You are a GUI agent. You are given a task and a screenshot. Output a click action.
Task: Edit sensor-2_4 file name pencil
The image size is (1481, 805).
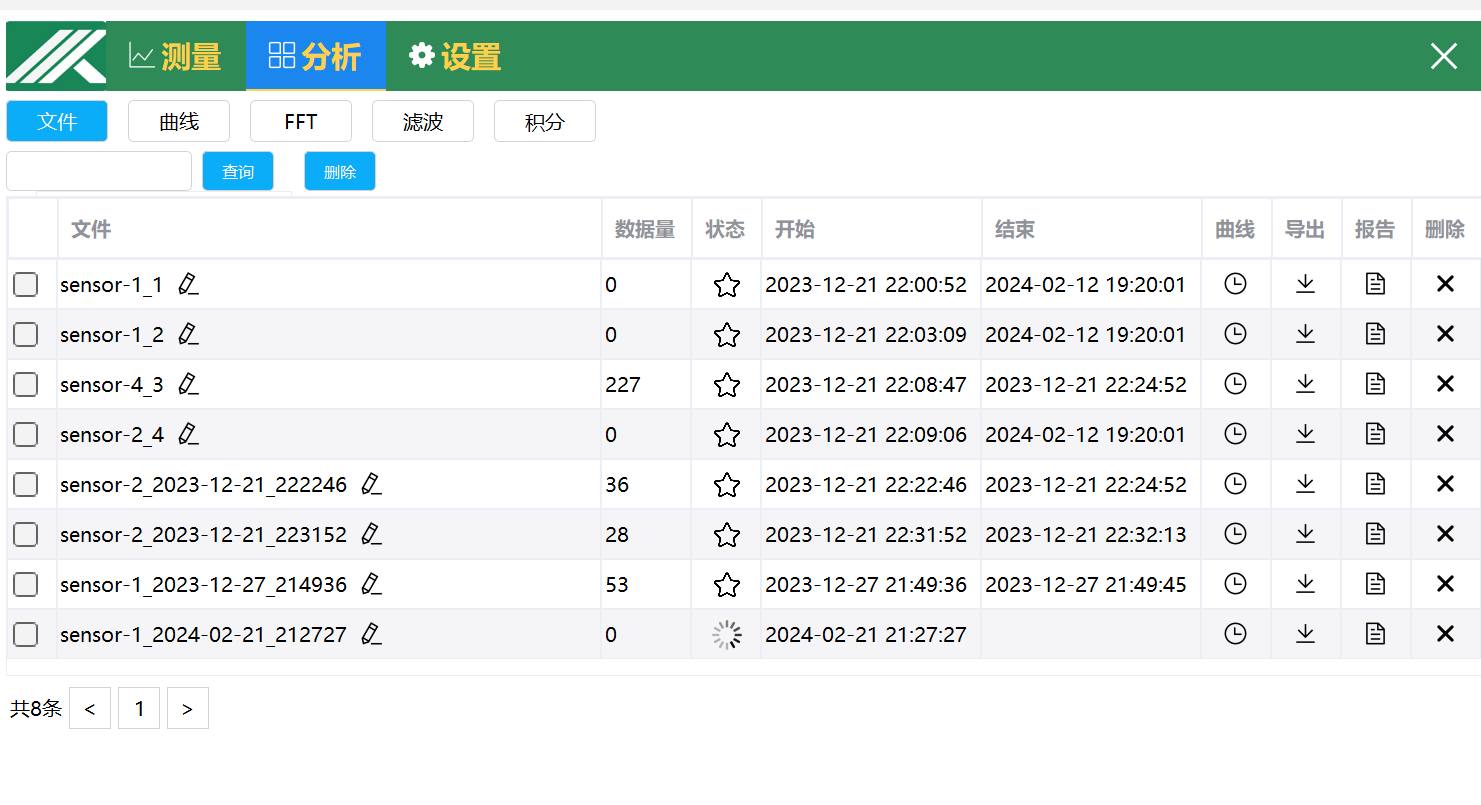pyautogui.click(x=188, y=434)
